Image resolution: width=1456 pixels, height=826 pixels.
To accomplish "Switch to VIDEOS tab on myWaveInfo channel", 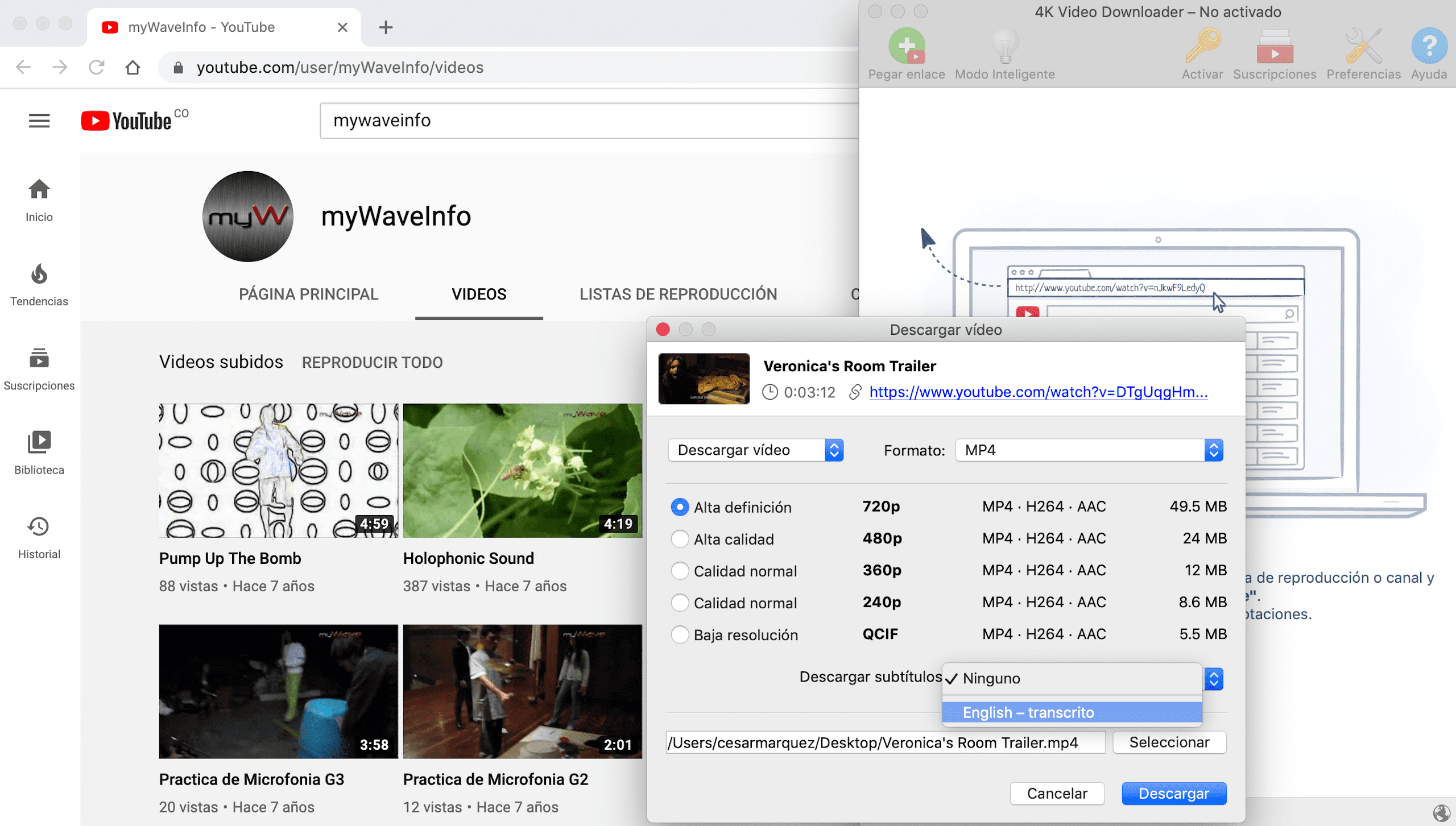I will click(x=479, y=294).
